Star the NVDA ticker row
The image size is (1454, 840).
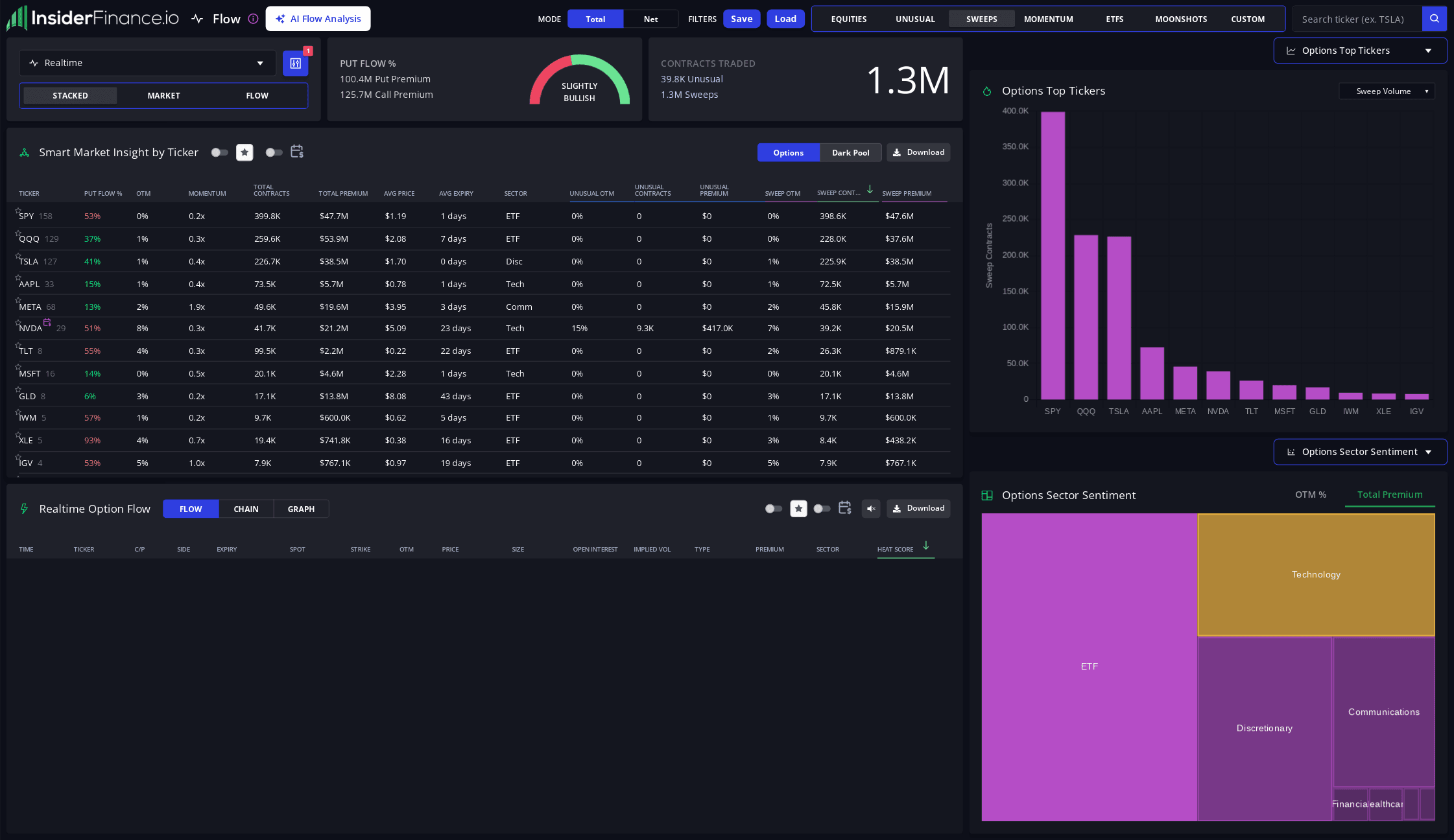click(x=18, y=322)
